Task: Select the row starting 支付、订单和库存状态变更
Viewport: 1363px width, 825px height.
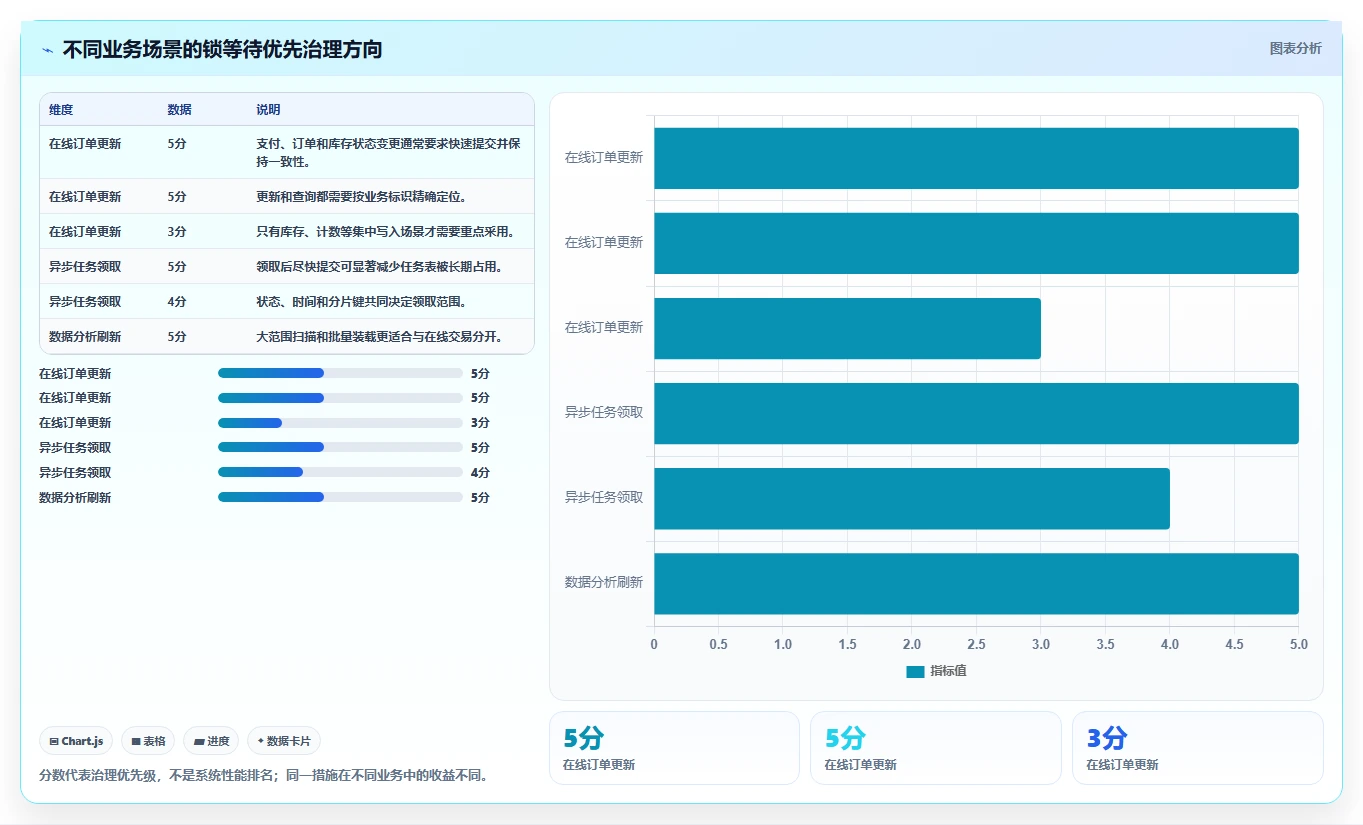Action: coord(287,152)
